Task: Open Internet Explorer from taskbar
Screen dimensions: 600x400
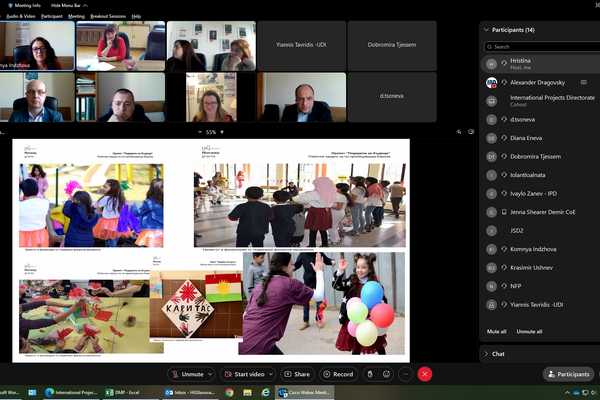Action: [265, 392]
